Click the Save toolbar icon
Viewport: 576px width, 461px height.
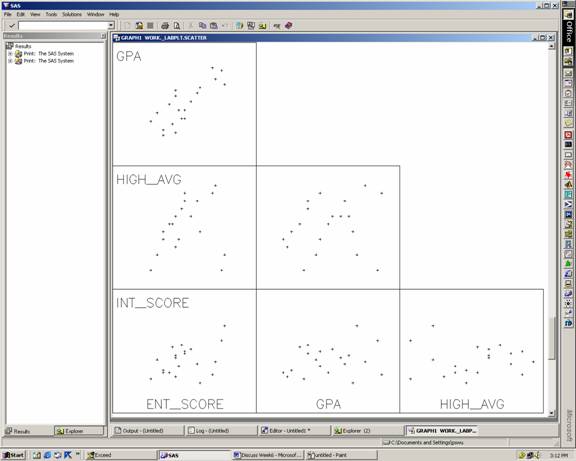click(x=150, y=25)
